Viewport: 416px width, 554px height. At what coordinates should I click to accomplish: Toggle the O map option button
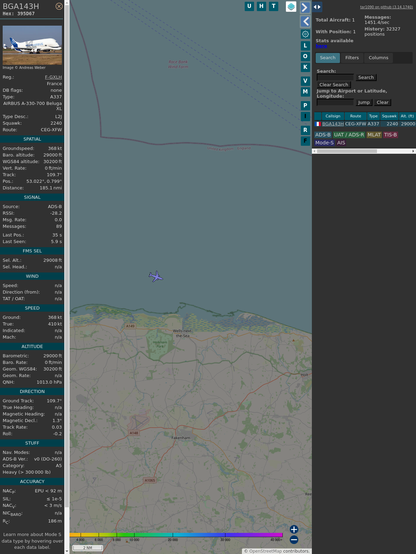(305, 56)
